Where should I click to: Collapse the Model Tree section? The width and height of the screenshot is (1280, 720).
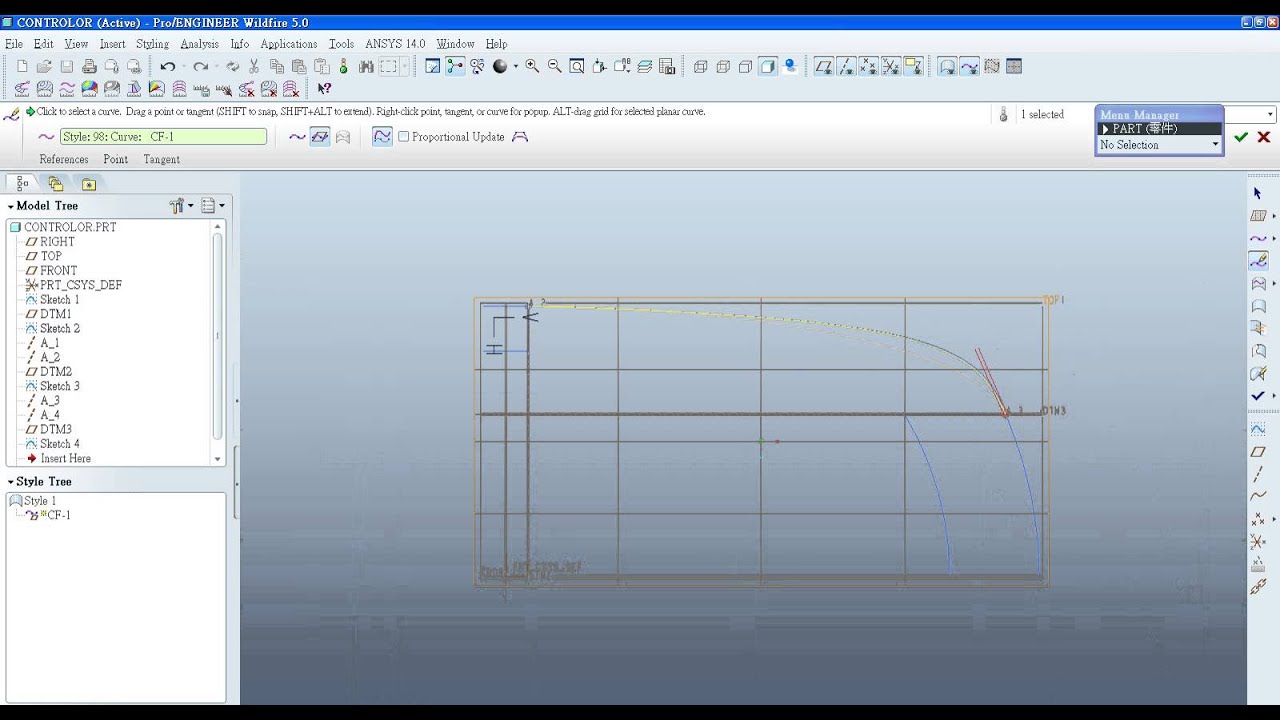(x=11, y=206)
